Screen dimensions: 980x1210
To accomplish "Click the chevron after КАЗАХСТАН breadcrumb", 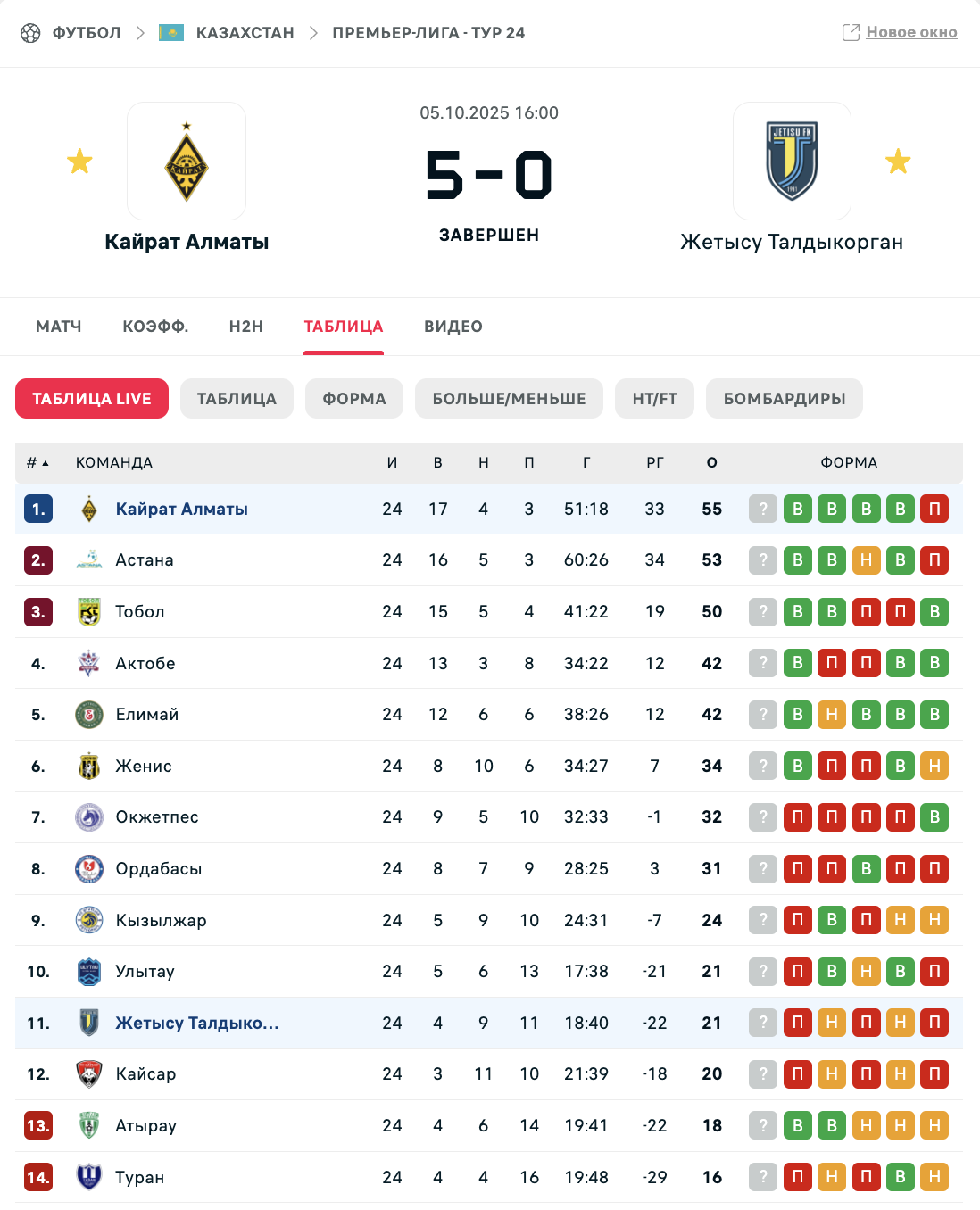I will (x=313, y=33).
